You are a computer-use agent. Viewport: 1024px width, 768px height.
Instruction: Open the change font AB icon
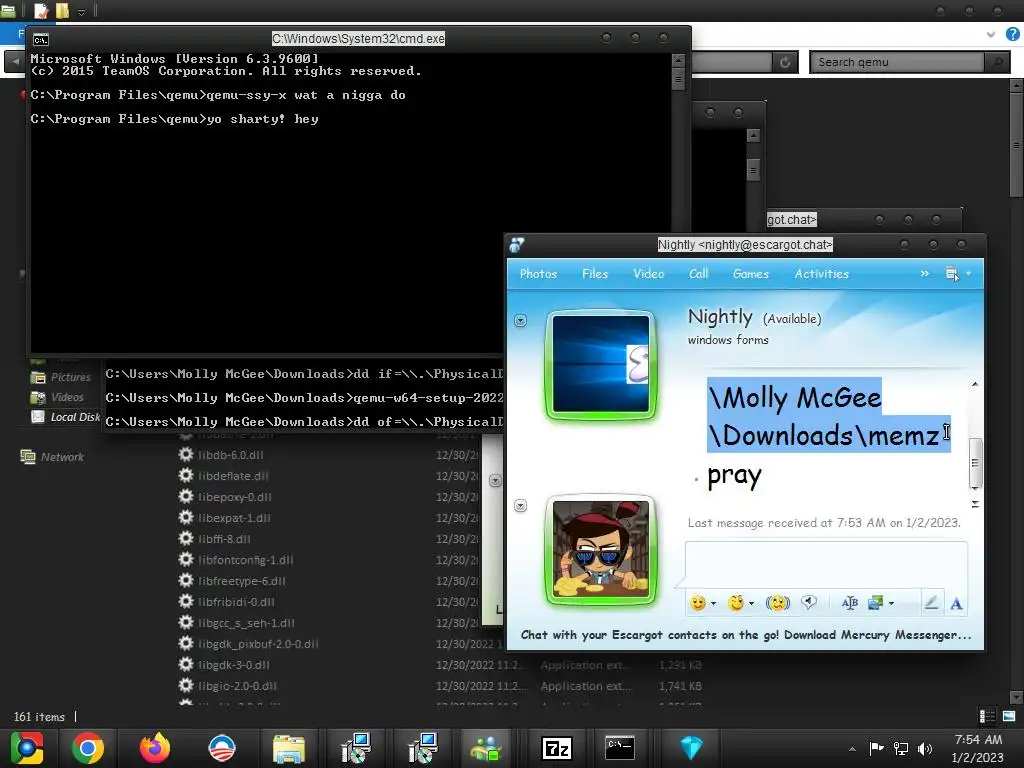(x=850, y=603)
